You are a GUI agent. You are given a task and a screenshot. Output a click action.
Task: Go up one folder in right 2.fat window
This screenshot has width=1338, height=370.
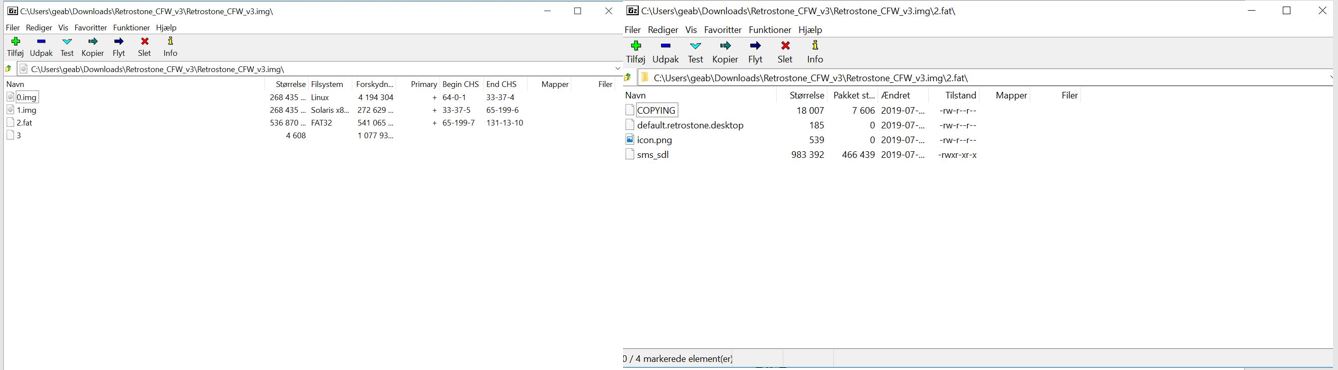(x=628, y=77)
